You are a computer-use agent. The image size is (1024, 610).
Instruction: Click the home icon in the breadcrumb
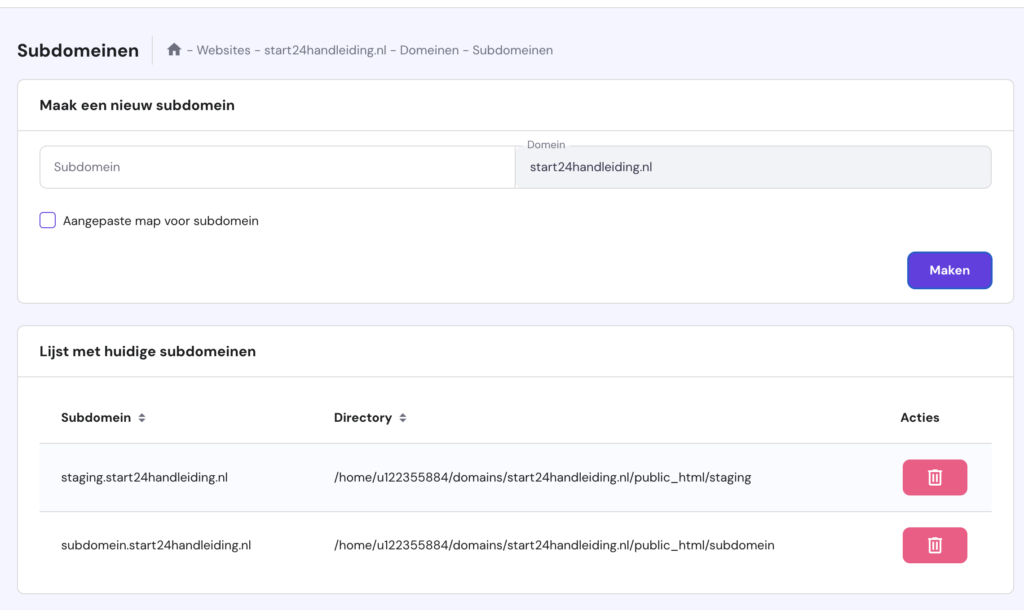pos(174,50)
